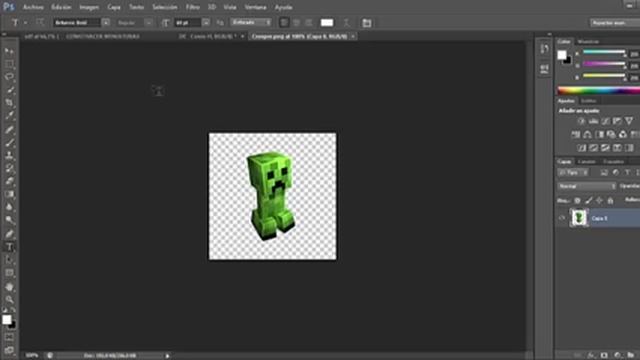Toggle lock layer position

pyautogui.click(x=599, y=200)
